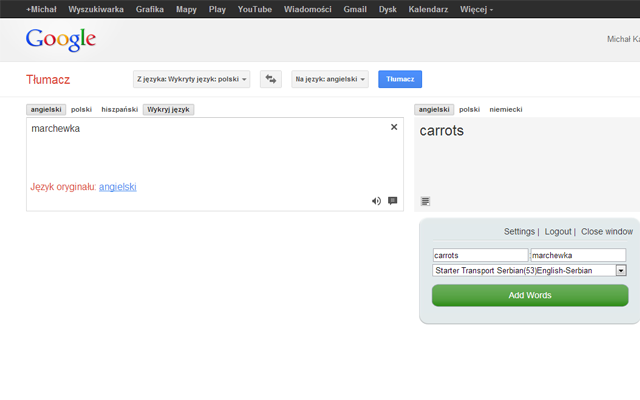Expand the Starter Transport Serbian word list dropdown
This screenshot has width=640, height=400.
[620, 270]
